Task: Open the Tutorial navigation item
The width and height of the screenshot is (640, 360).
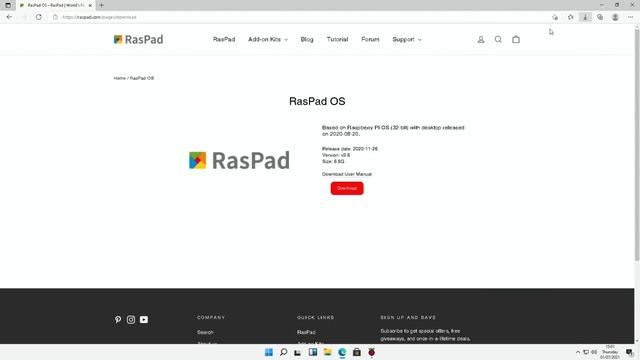Action: 337,40
